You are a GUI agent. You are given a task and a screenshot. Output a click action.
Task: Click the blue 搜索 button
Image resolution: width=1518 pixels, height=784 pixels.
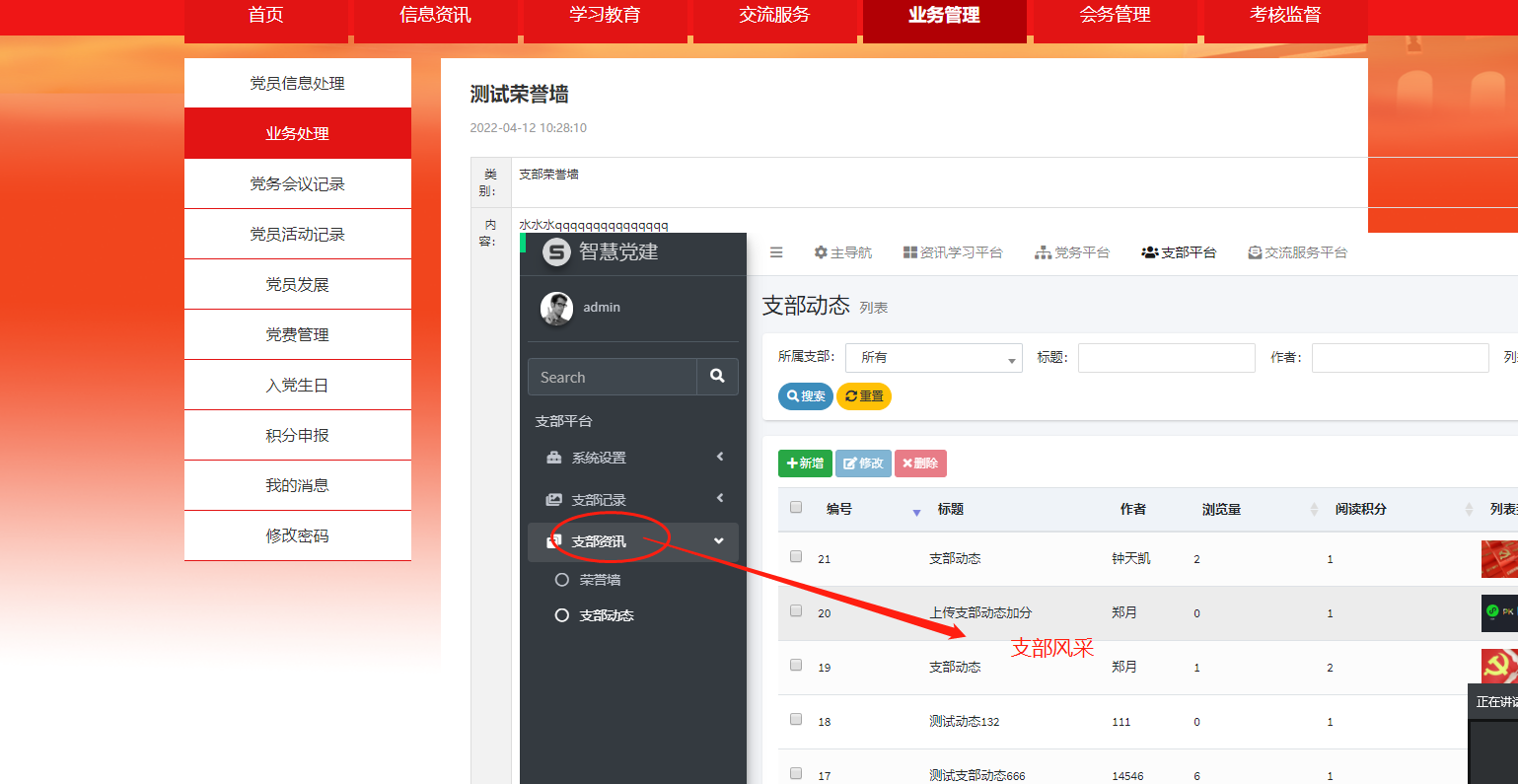(806, 396)
